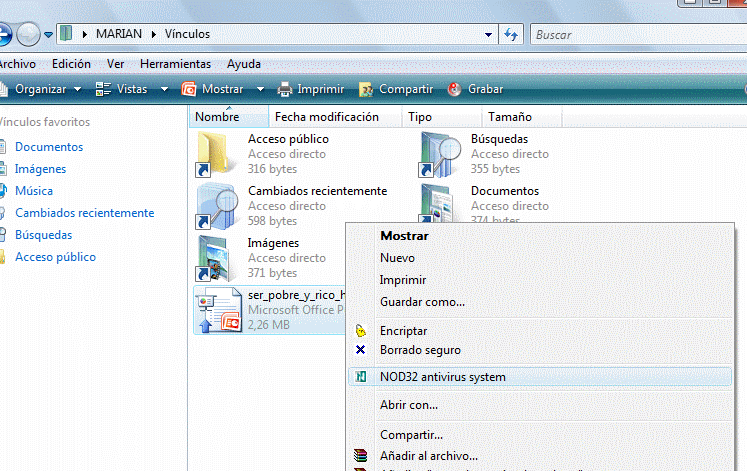Open Música in favorite links
Viewport: 747px width, 471px height.
click(34, 190)
